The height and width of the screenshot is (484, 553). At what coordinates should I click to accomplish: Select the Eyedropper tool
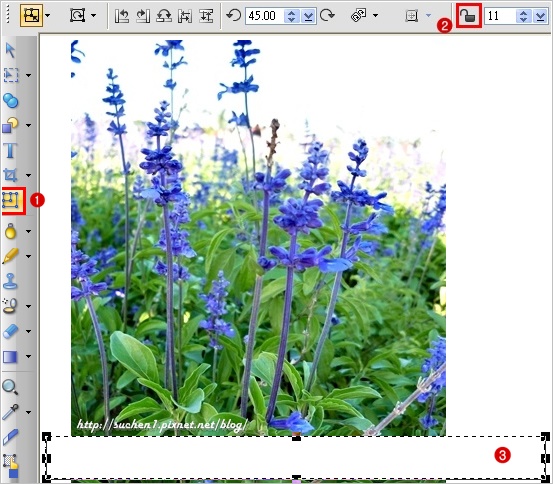tap(10, 412)
